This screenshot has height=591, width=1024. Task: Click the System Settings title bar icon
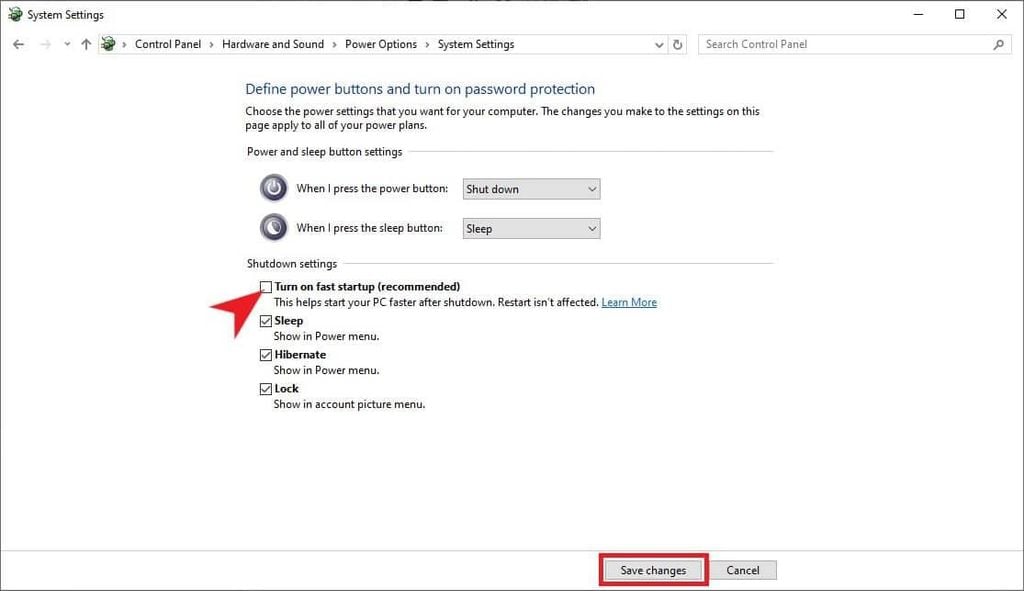pos(14,15)
